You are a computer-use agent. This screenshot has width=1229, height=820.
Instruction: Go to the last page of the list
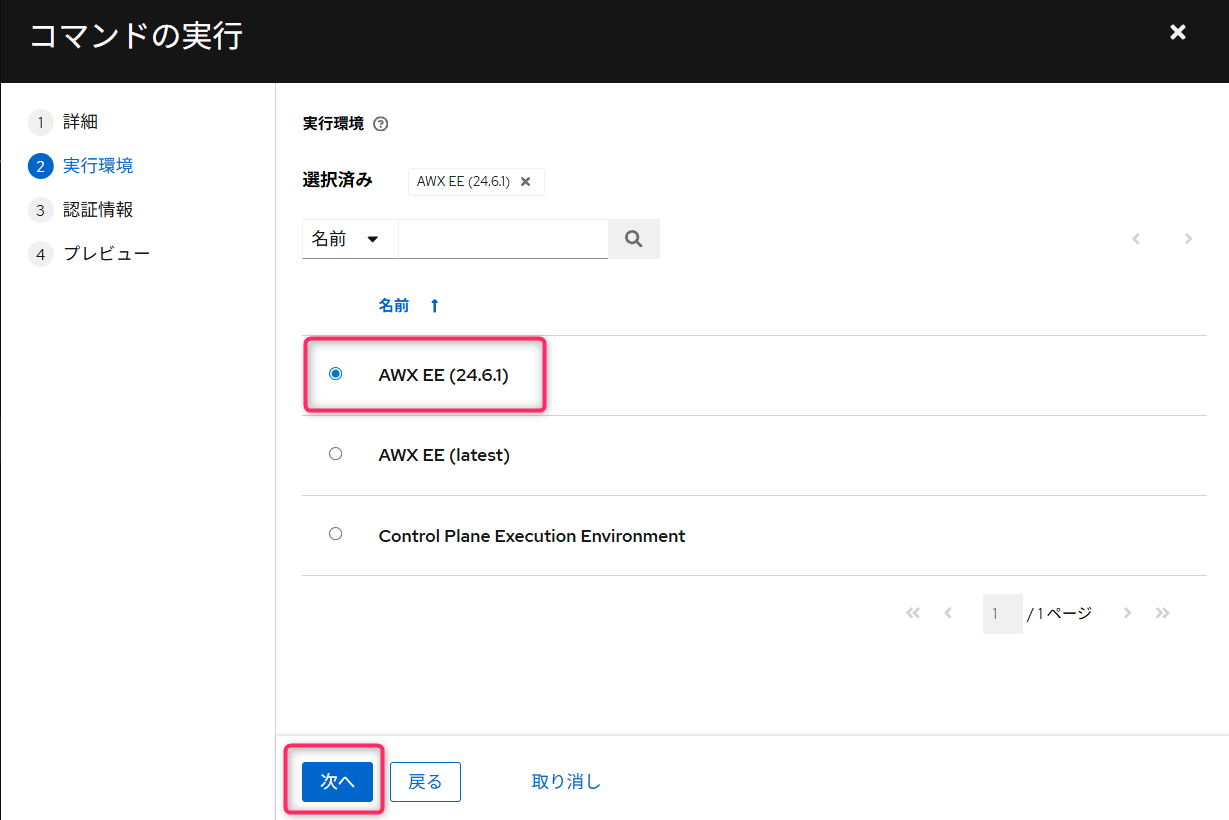(1162, 613)
